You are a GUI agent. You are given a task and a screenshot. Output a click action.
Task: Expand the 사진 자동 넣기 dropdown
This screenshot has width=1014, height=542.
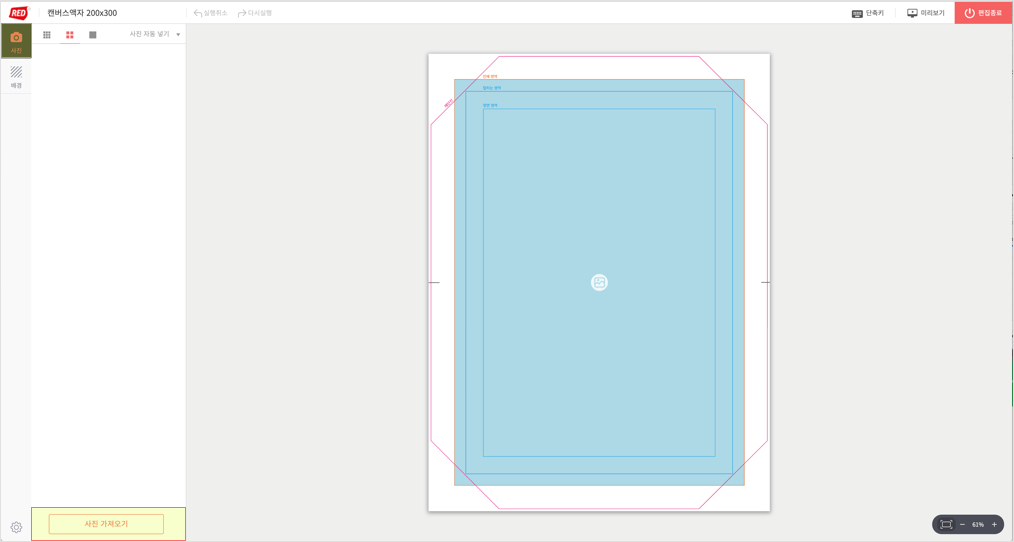[x=155, y=34]
